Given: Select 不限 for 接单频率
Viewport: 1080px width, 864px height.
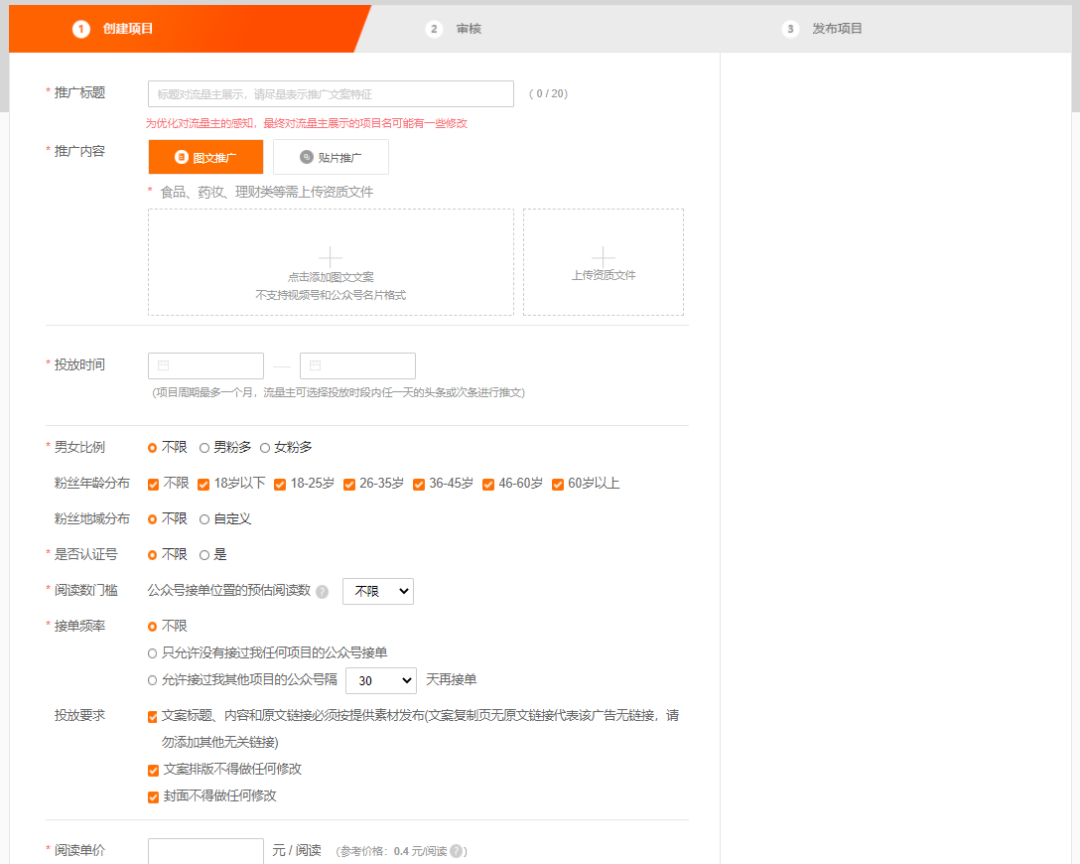Looking at the screenshot, I should [152, 626].
